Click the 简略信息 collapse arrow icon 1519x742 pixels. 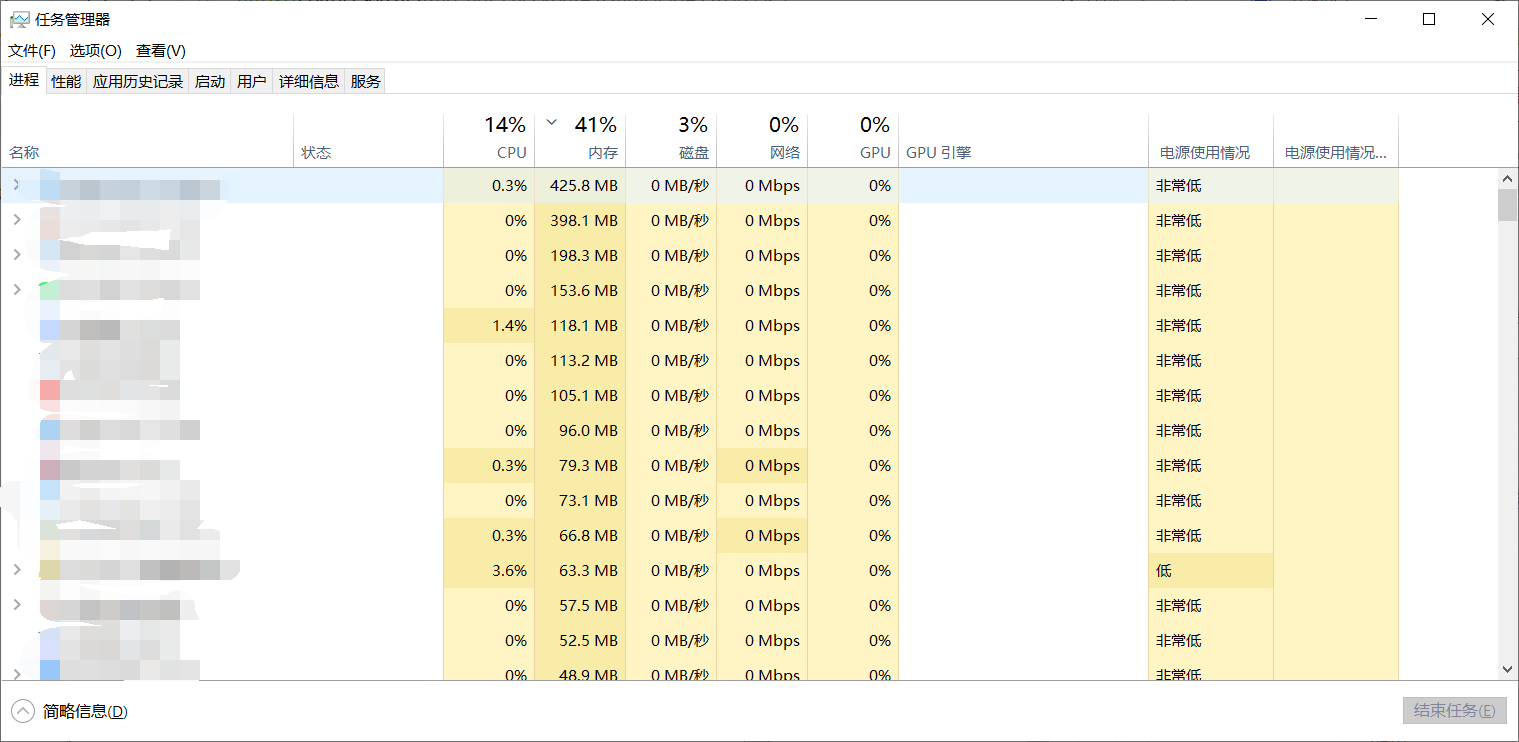click(x=22, y=711)
